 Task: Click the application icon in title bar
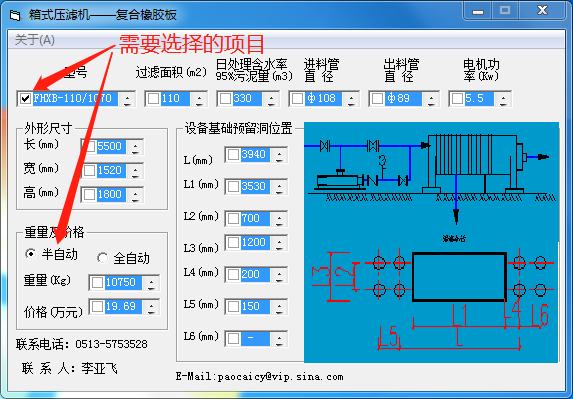click(x=15, y=16)
